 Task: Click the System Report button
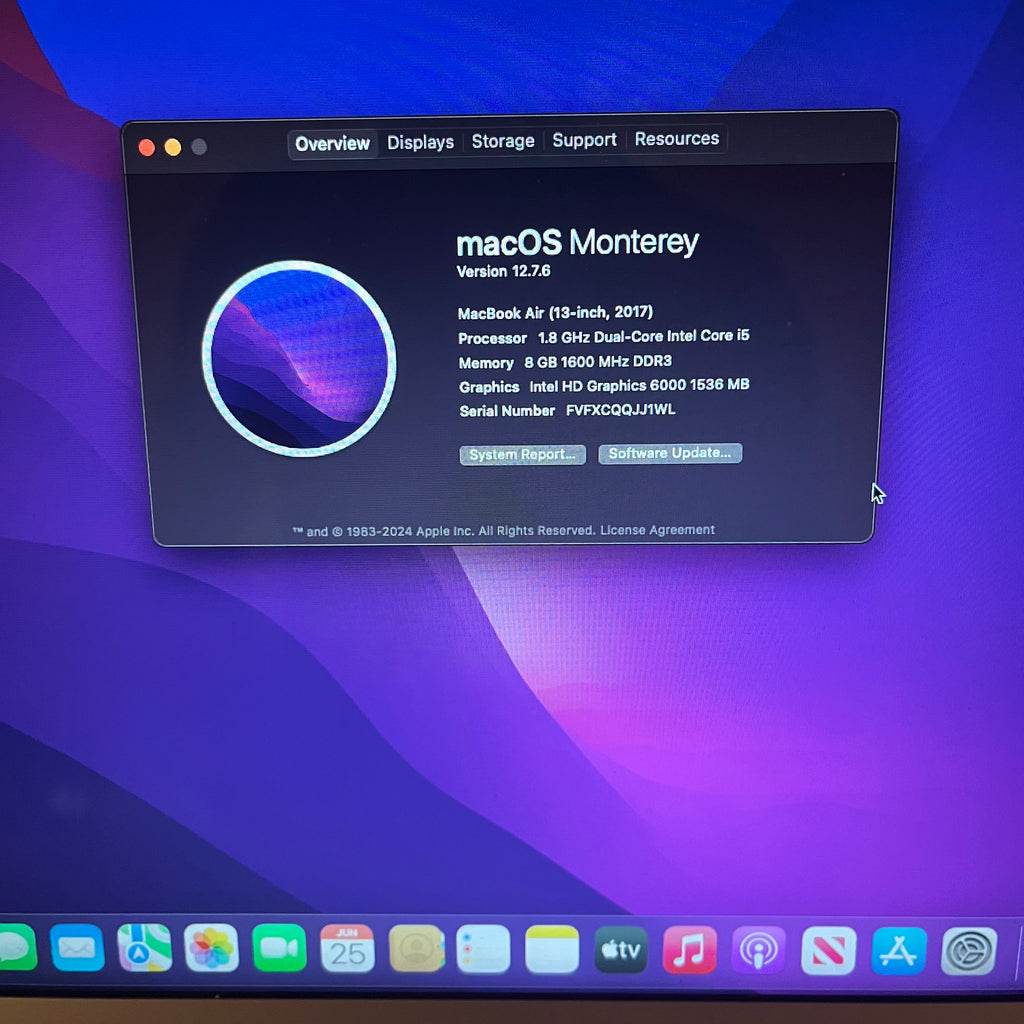coord(522,455)
